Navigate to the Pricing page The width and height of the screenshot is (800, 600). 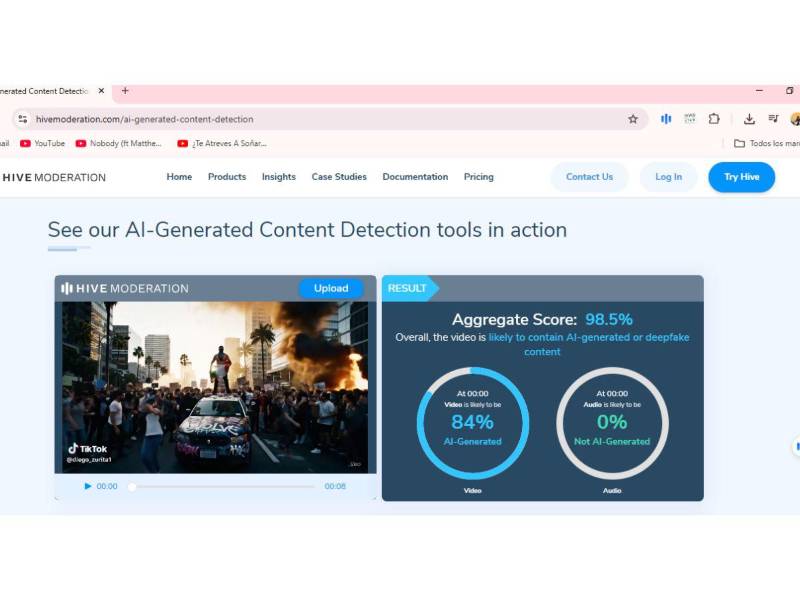[478, 177]
